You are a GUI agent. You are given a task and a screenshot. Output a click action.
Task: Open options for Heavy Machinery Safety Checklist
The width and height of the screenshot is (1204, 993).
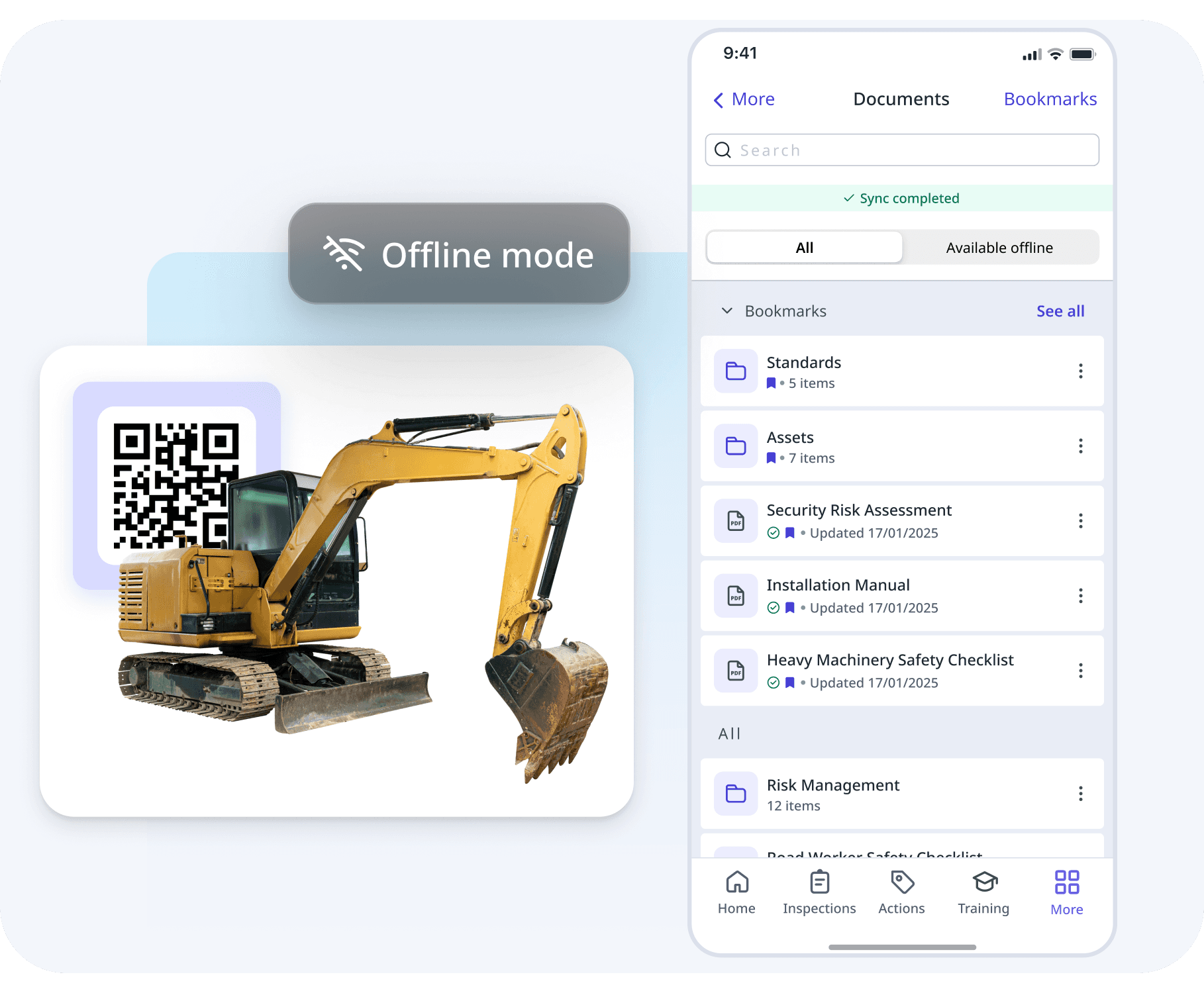point(1080,671)
